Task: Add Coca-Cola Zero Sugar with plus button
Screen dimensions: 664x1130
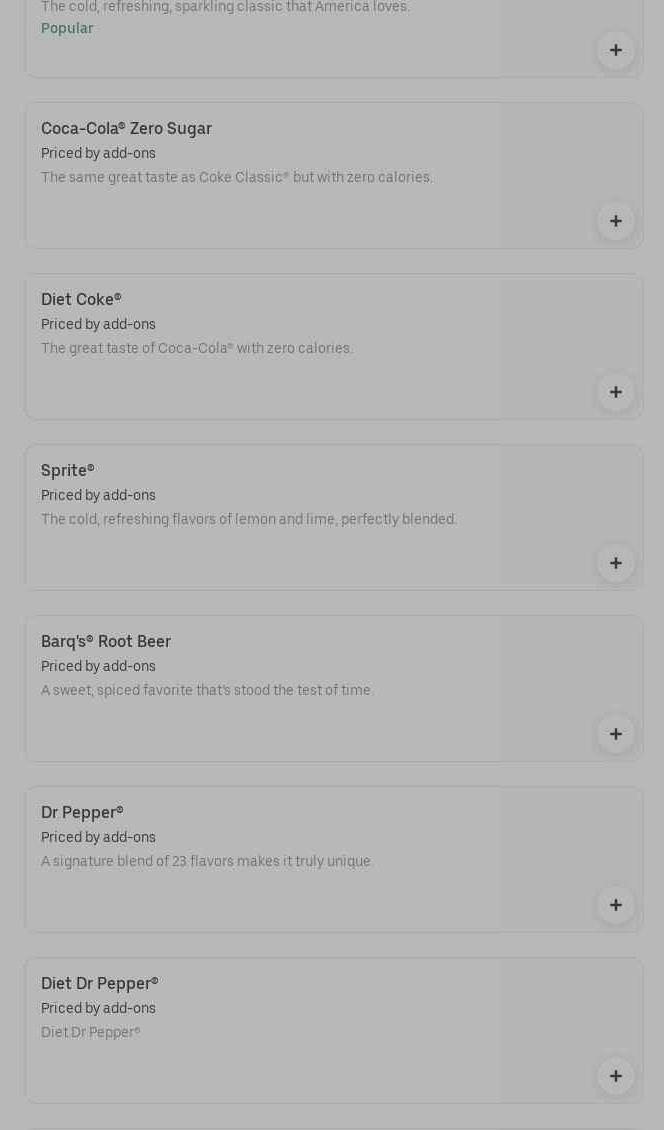Action: pyautogui.click(x=615, y=221)
